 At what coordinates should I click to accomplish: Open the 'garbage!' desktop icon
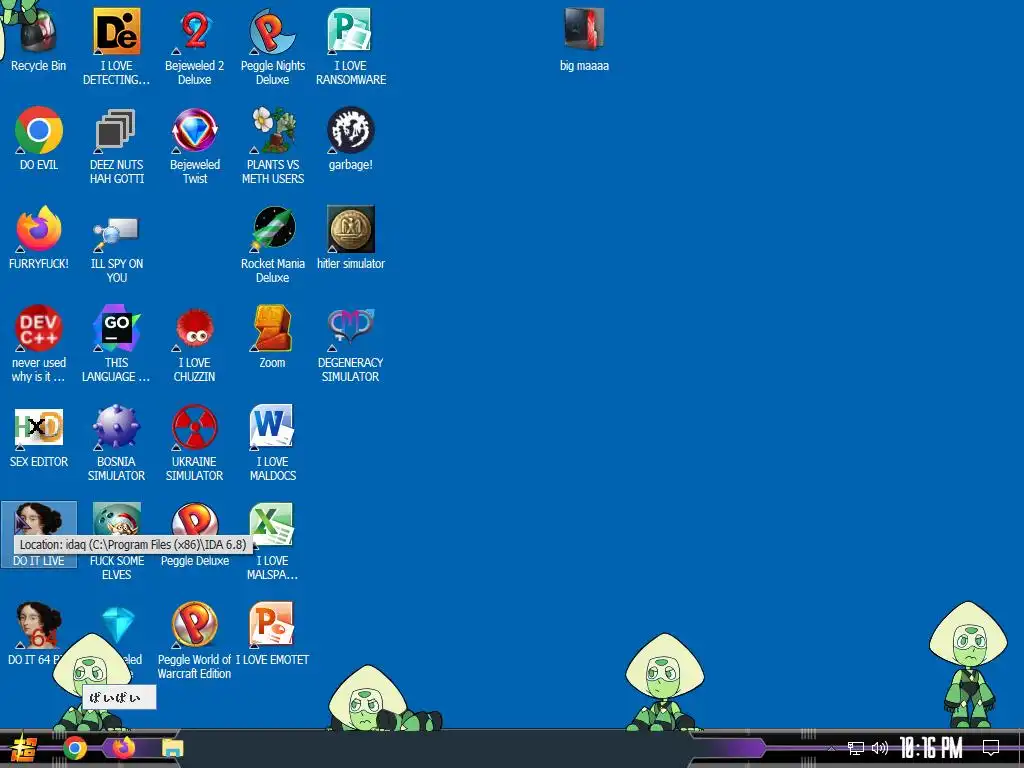coord(351,138)
